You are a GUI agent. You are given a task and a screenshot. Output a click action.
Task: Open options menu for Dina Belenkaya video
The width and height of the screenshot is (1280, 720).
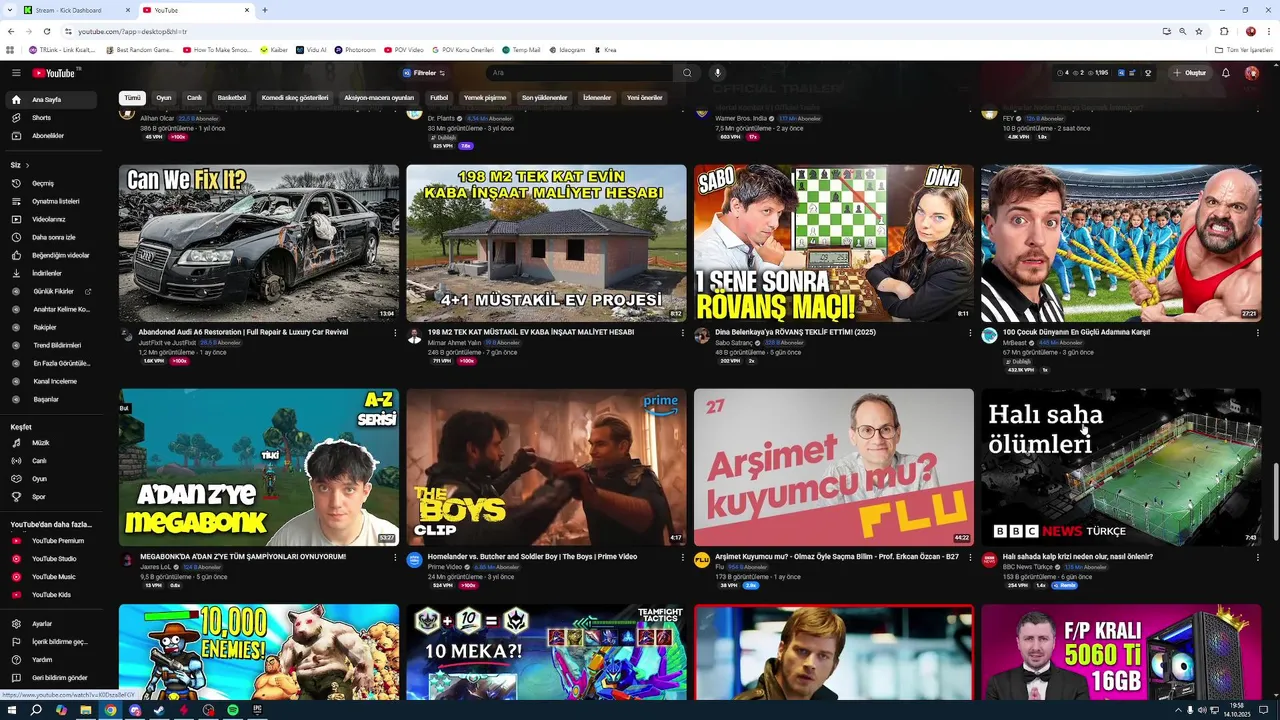[970, 333]
